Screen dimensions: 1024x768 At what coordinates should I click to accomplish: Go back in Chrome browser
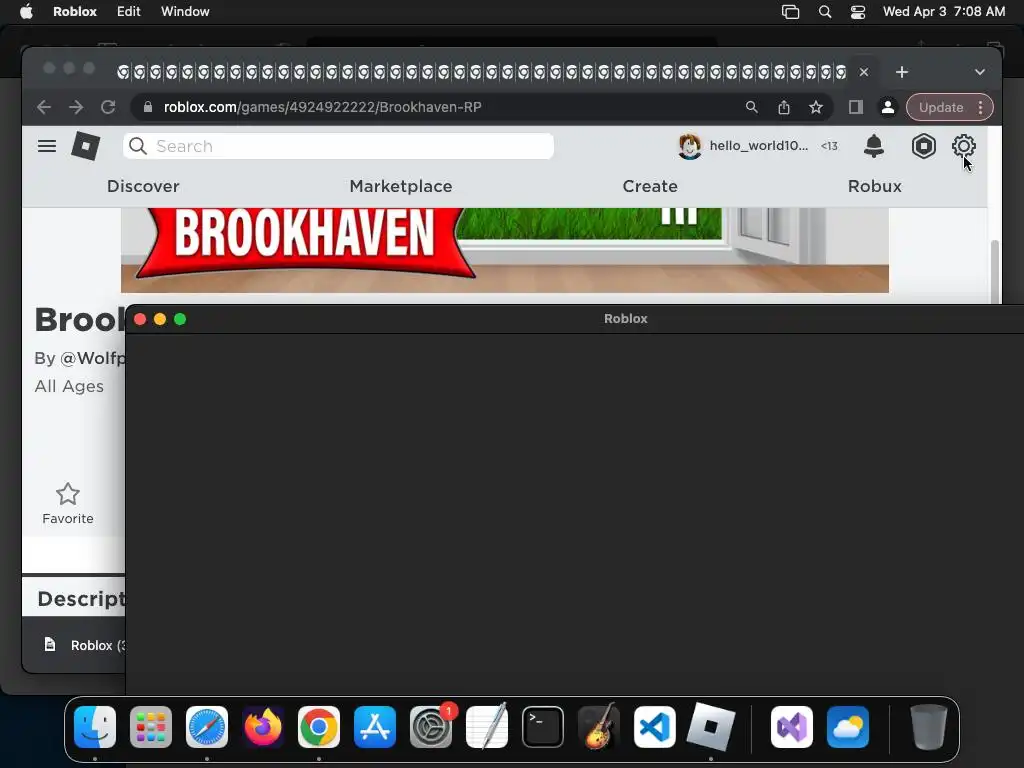(x=44, y=107)
